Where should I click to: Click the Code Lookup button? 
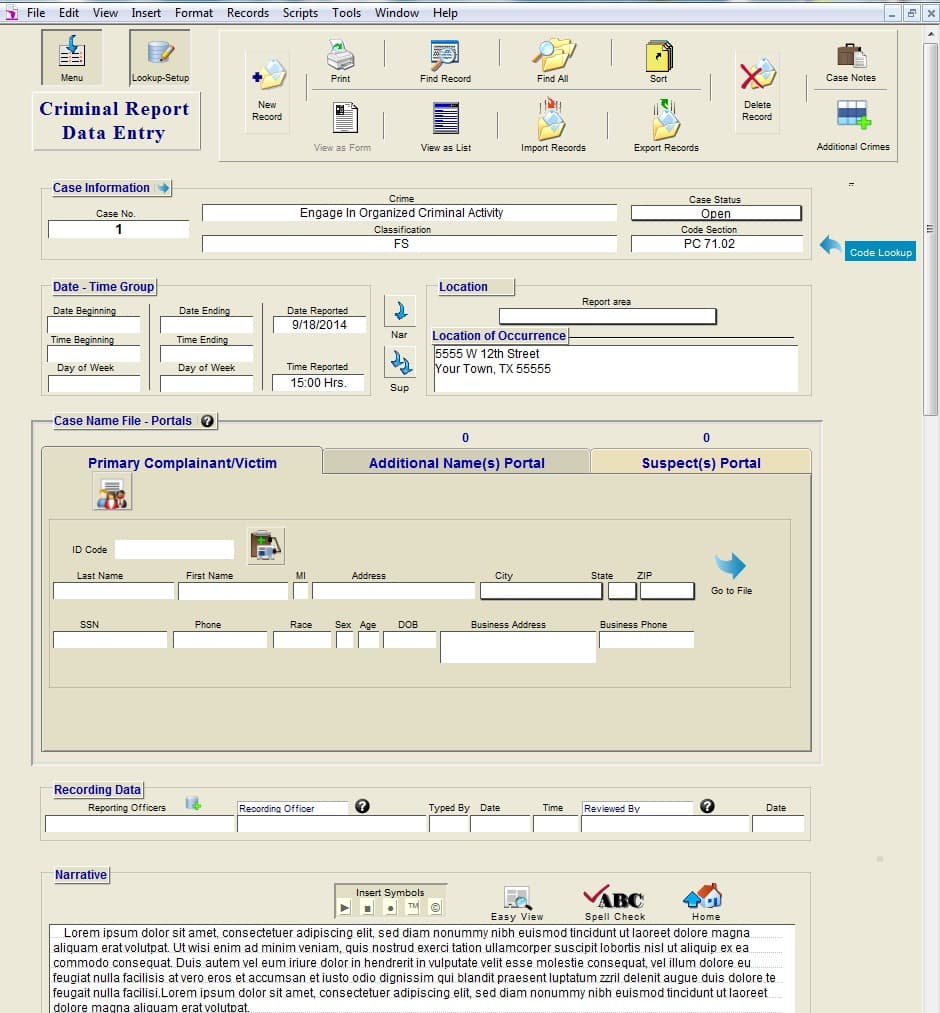(x=880, y=252)
